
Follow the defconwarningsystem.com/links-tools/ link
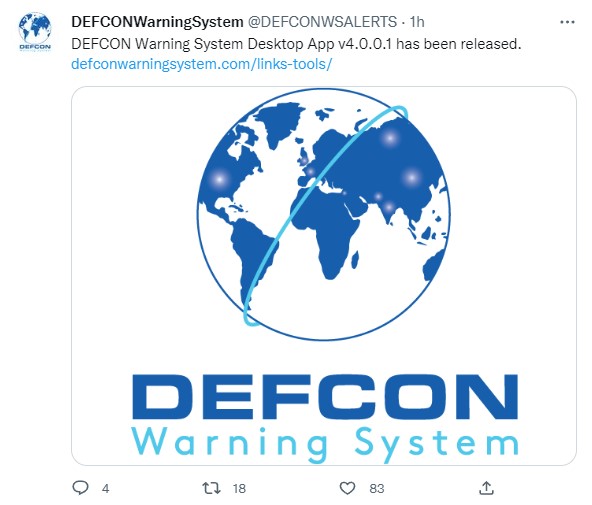coord(201,64)
